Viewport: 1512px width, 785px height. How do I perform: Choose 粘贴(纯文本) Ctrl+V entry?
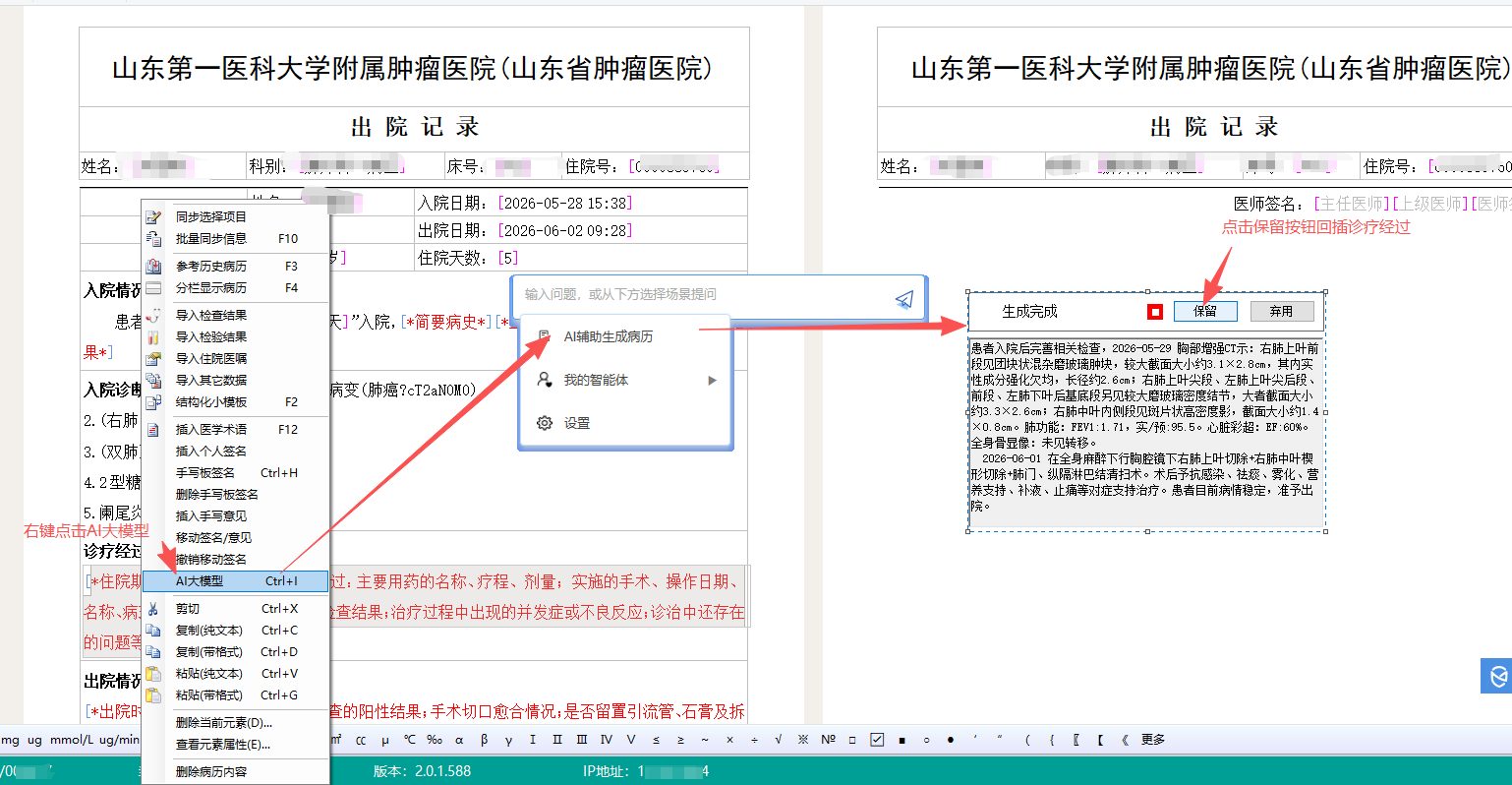pyautogui.click(x=235, y=673)
